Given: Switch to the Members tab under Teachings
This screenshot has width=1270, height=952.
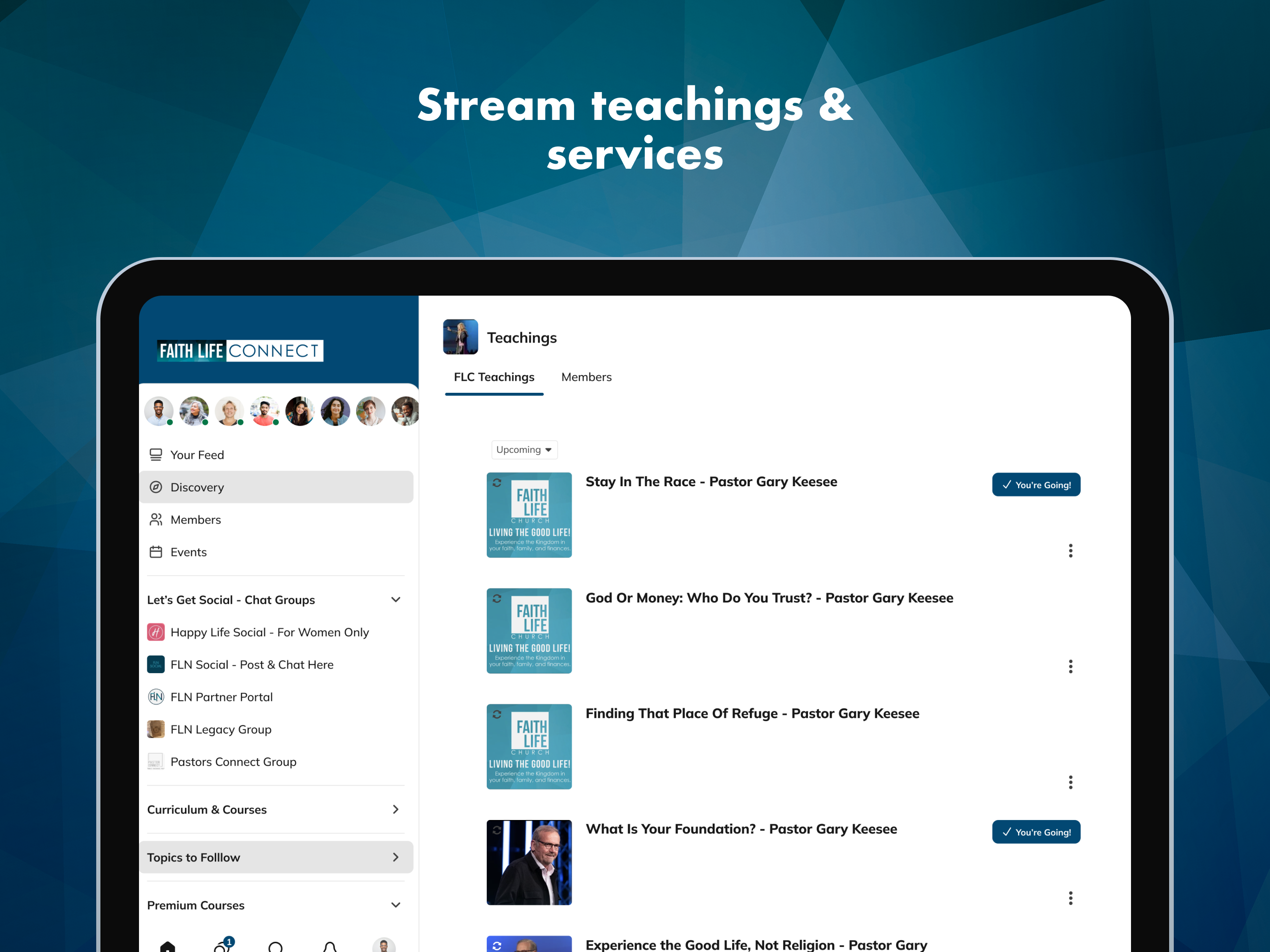Looking at the screenshot, I should tap(586, 377).
